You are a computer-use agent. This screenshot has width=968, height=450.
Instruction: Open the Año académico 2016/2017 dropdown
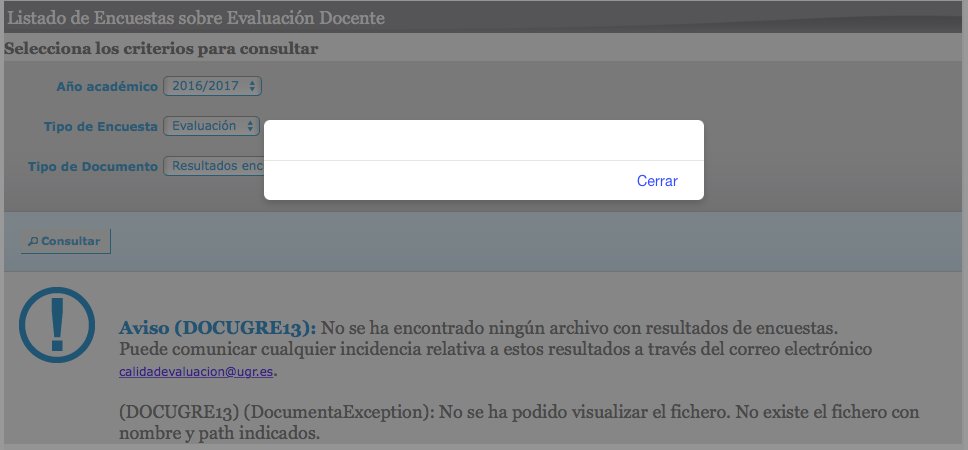tap(212, 86)
